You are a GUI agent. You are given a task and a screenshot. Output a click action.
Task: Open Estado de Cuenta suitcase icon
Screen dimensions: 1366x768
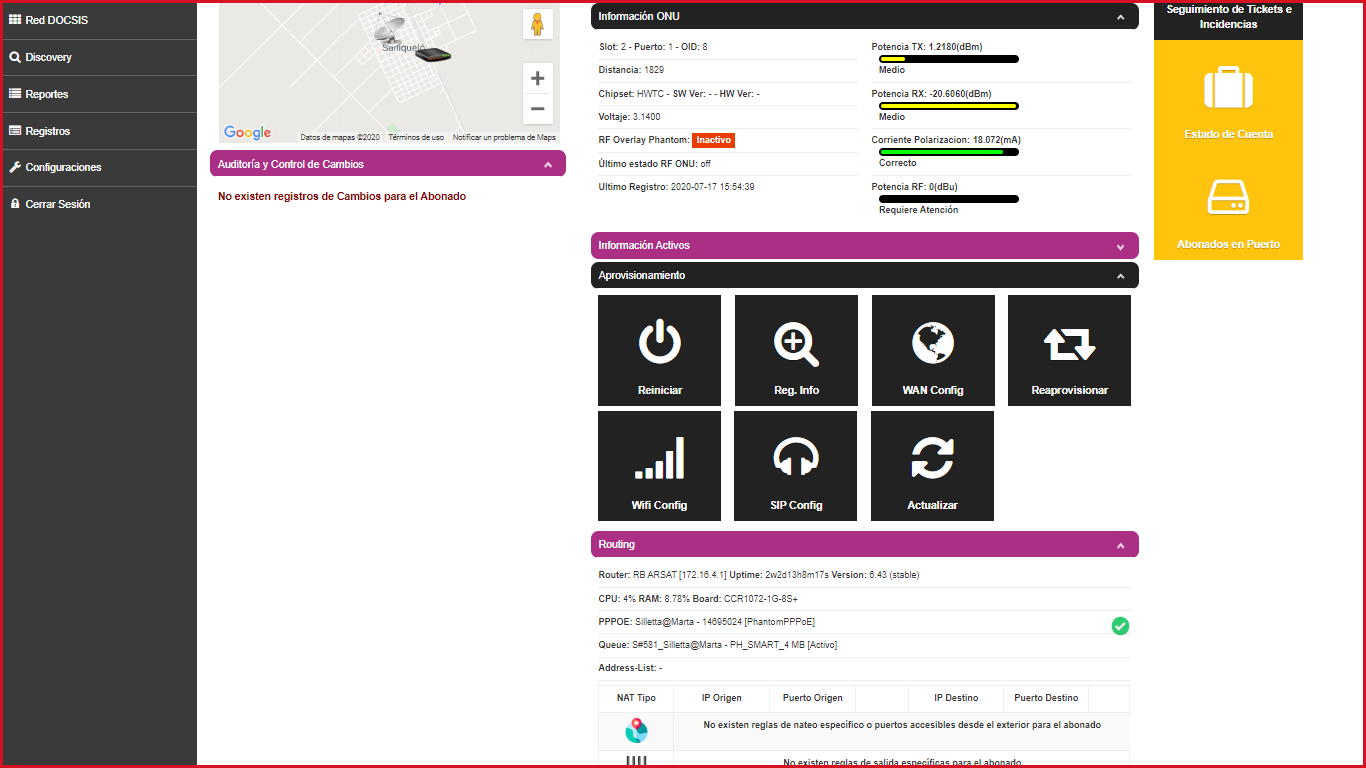coord(1228,89)
